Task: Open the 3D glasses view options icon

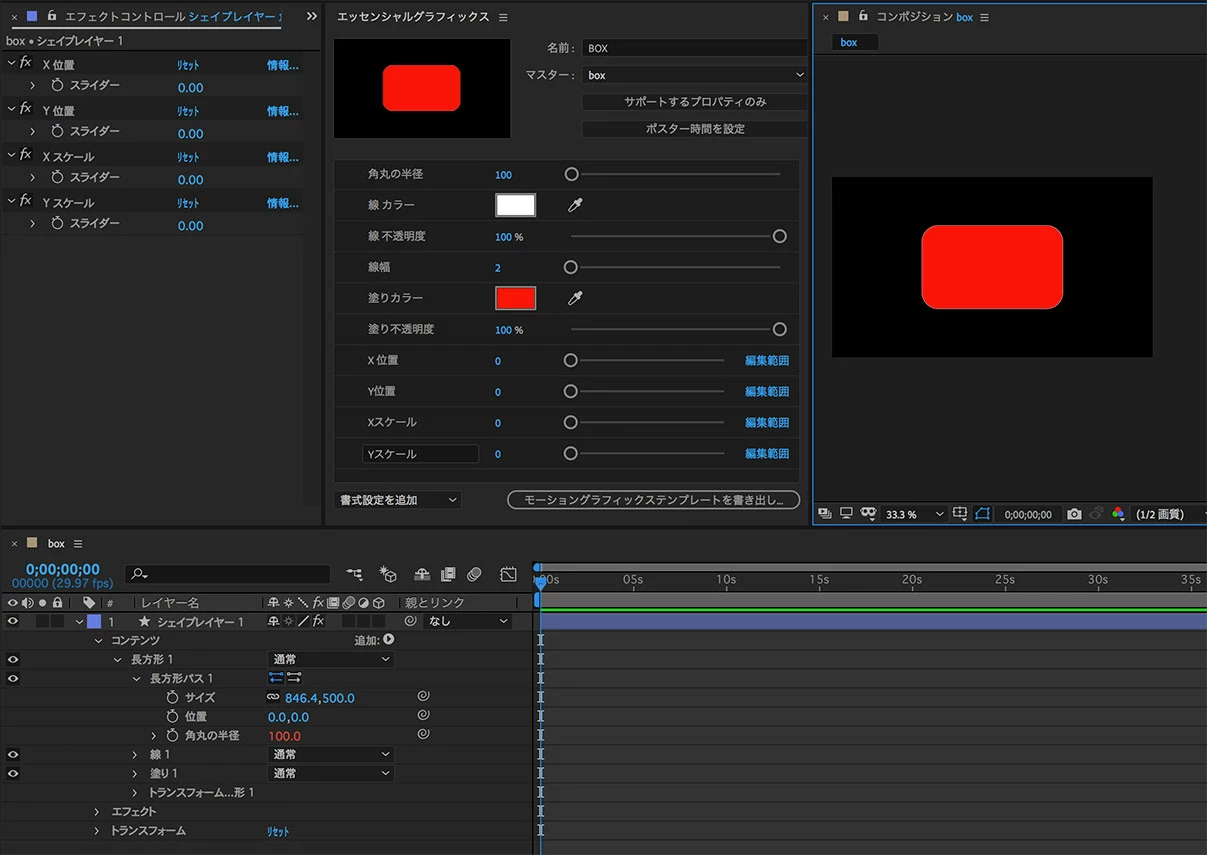Action: point(868,513)
